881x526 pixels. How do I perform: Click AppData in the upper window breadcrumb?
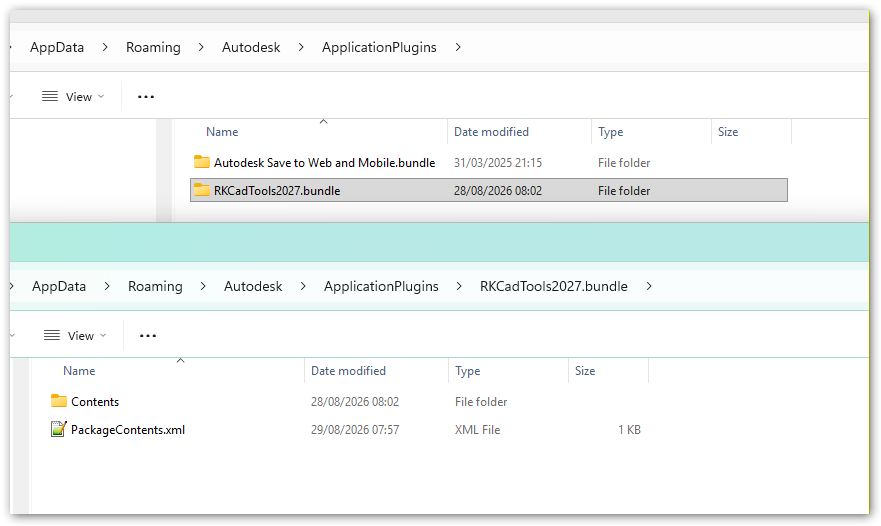coord(57,48)
